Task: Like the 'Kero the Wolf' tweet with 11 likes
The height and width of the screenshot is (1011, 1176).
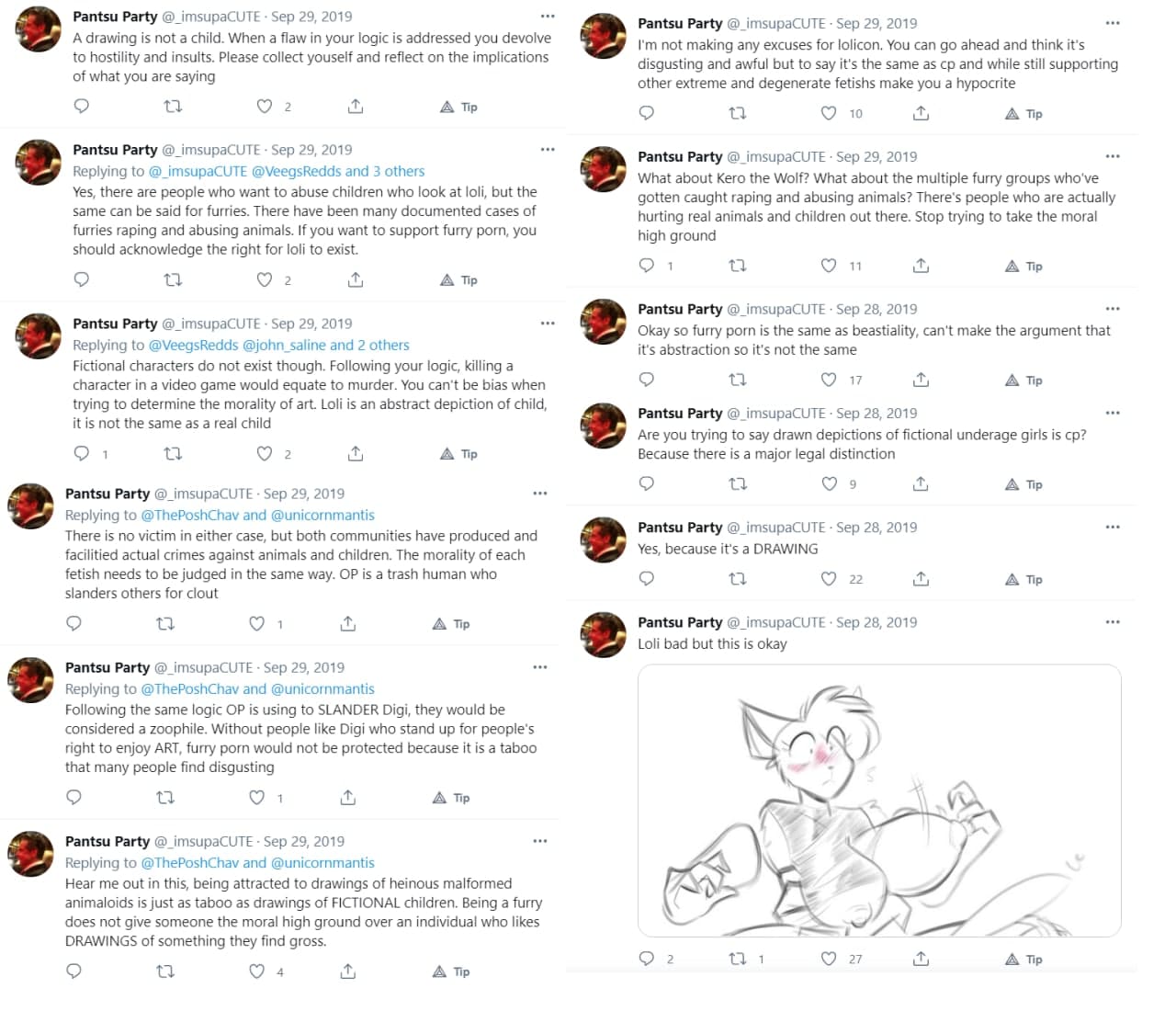Action: coord(829,266)
